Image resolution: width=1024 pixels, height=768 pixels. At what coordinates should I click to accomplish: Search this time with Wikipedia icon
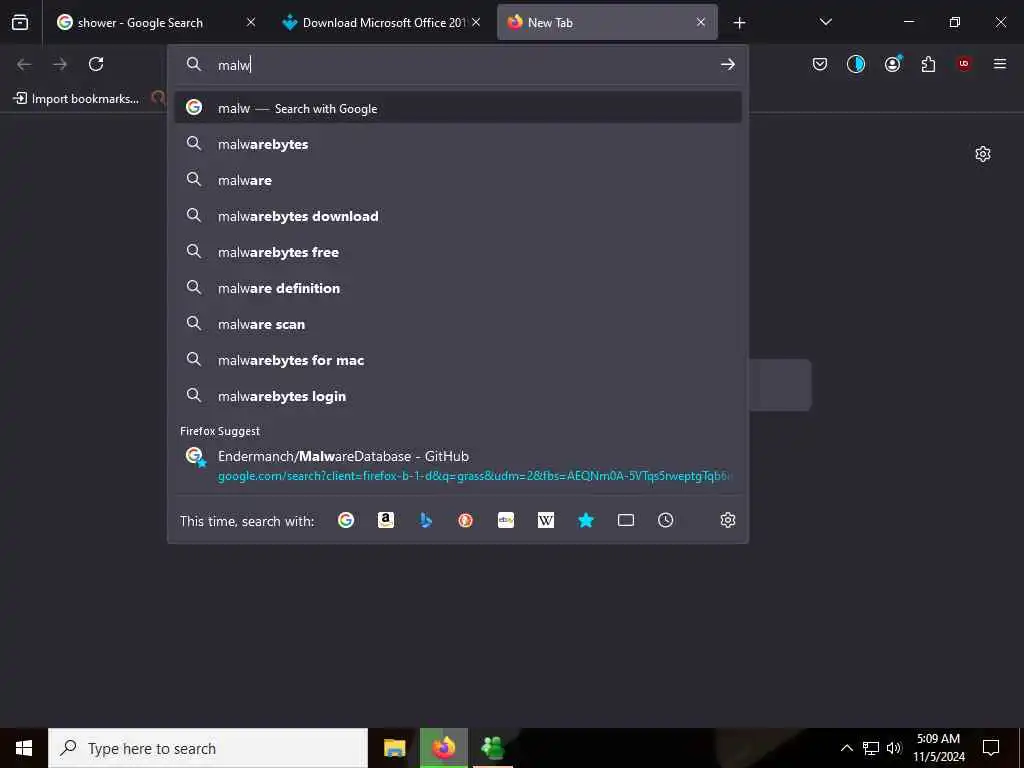pyautogui.click(x=546, y=520)
